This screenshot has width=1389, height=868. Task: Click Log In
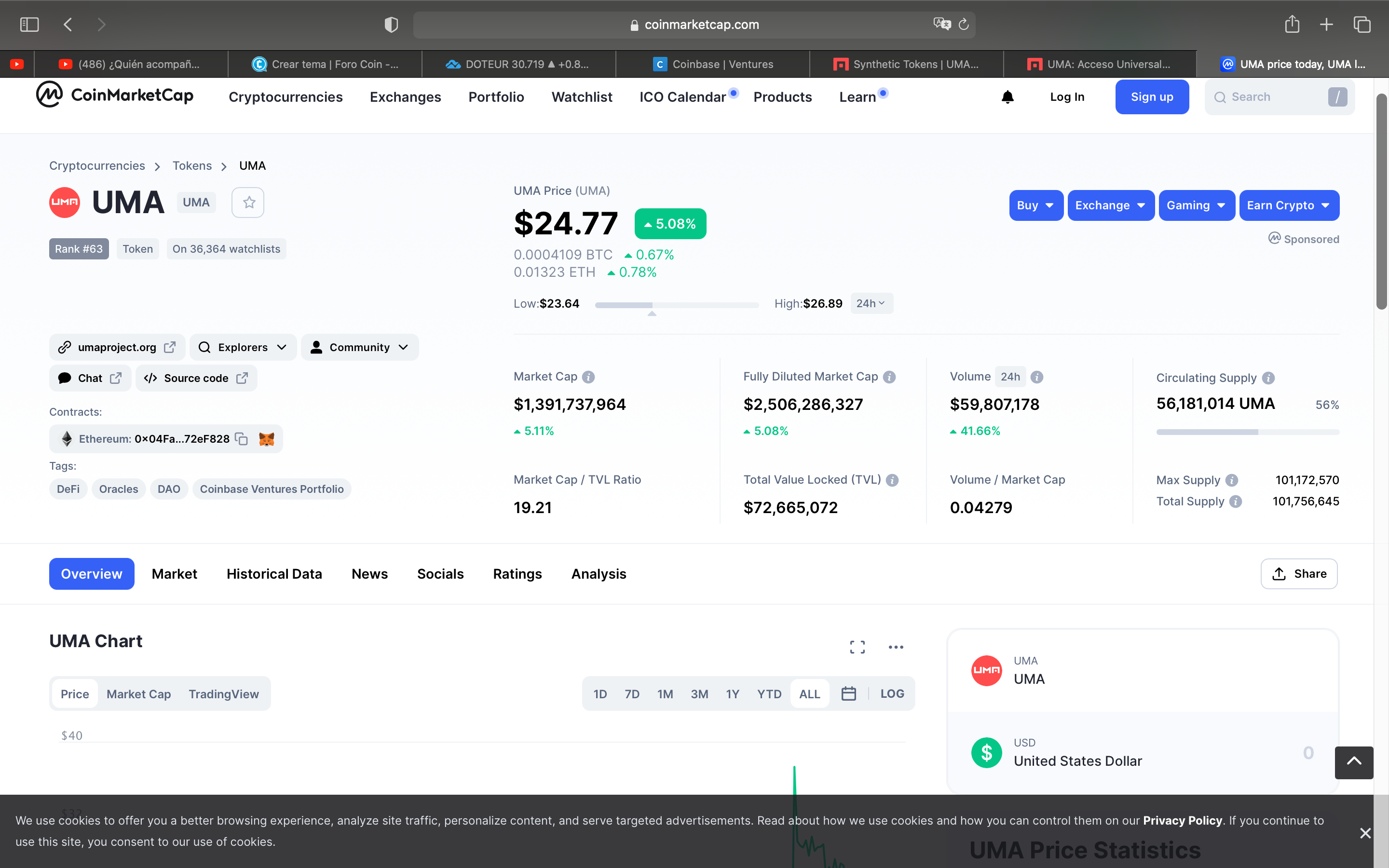point(1067,97)
